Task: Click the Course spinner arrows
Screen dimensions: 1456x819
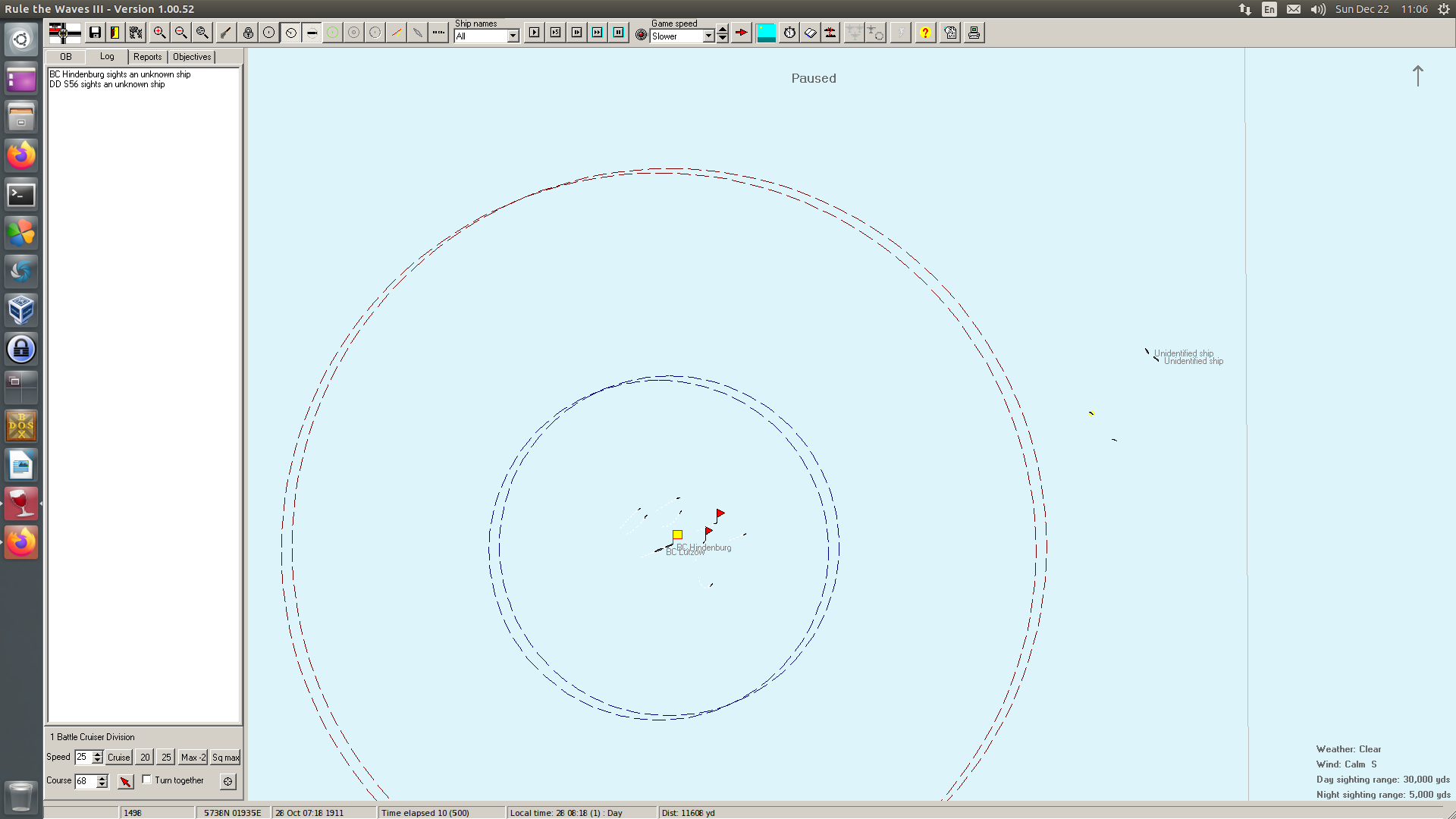Action: pos(102,781)
